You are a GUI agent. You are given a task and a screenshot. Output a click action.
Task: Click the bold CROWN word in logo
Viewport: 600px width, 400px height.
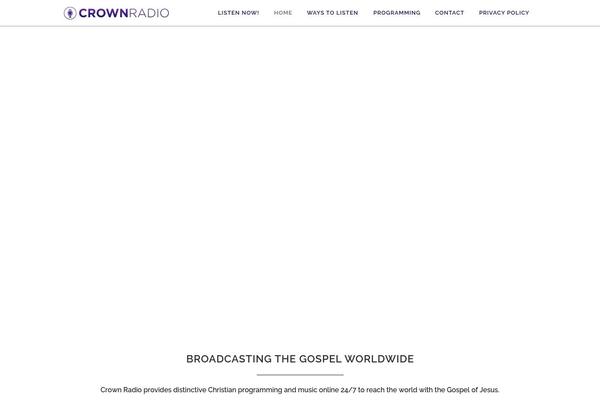tap(102, 13)
